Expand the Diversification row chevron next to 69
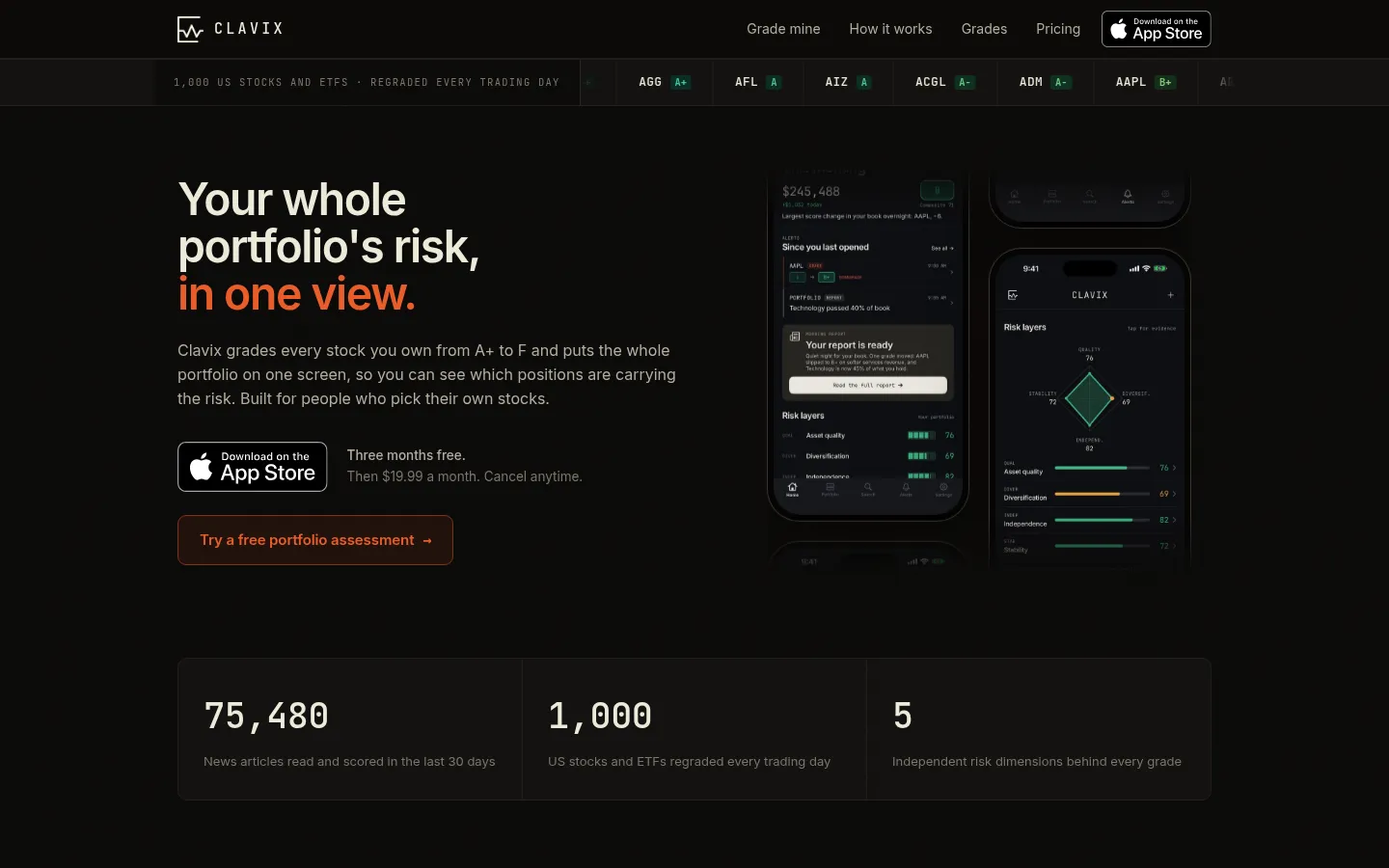The image size is (1389, 868). coord(1174,494)
